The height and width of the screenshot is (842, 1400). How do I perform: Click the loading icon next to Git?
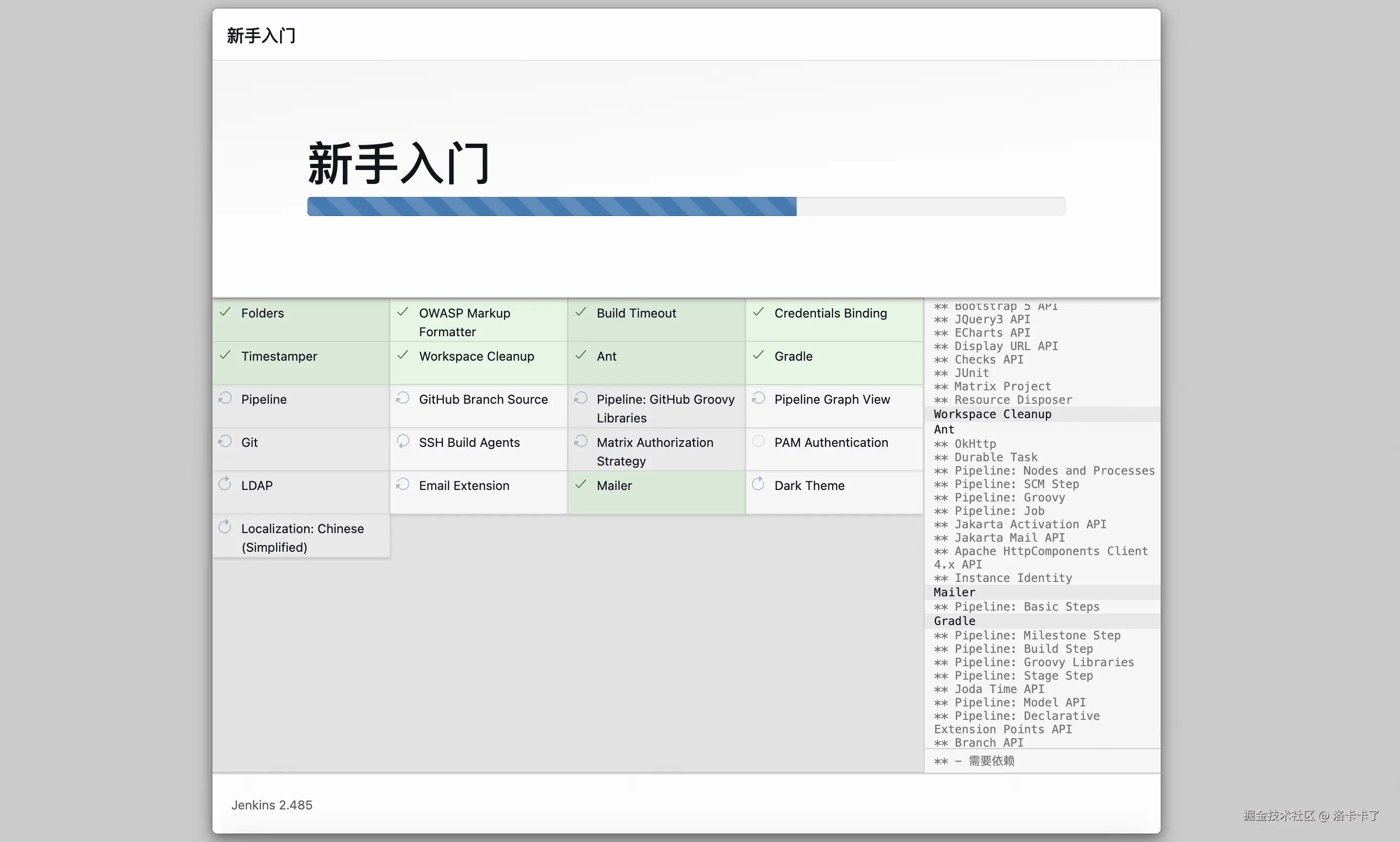[225, 442]
